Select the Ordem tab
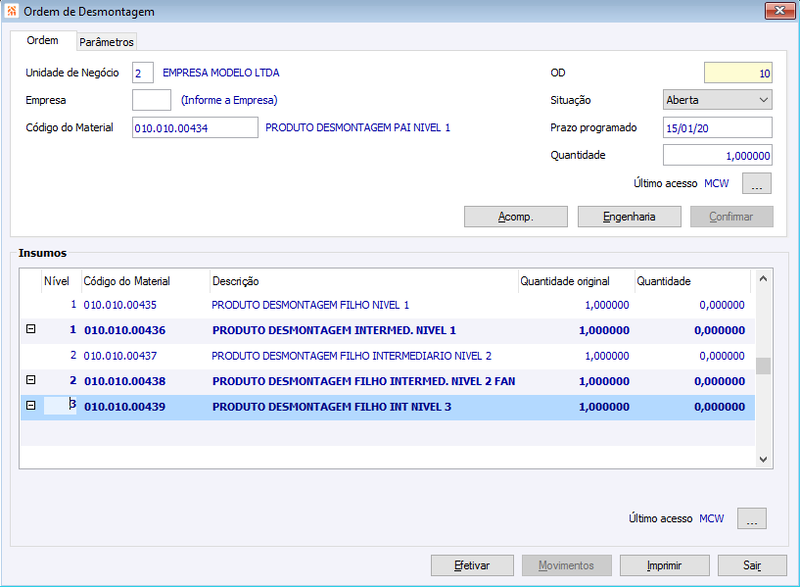 [x=42, y=40]
